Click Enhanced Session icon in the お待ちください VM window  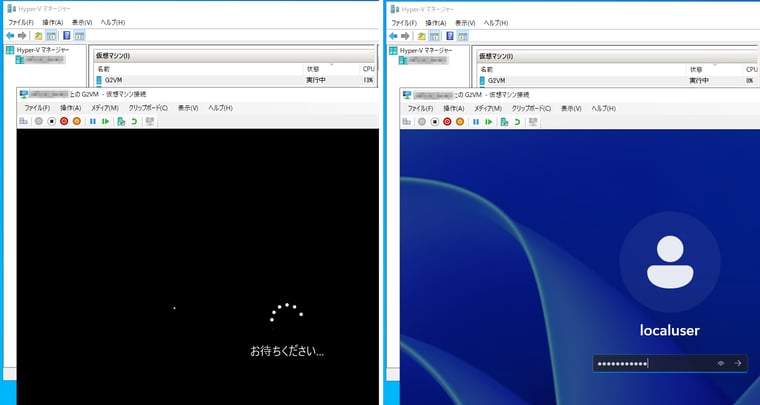click(x=150, y=122)
